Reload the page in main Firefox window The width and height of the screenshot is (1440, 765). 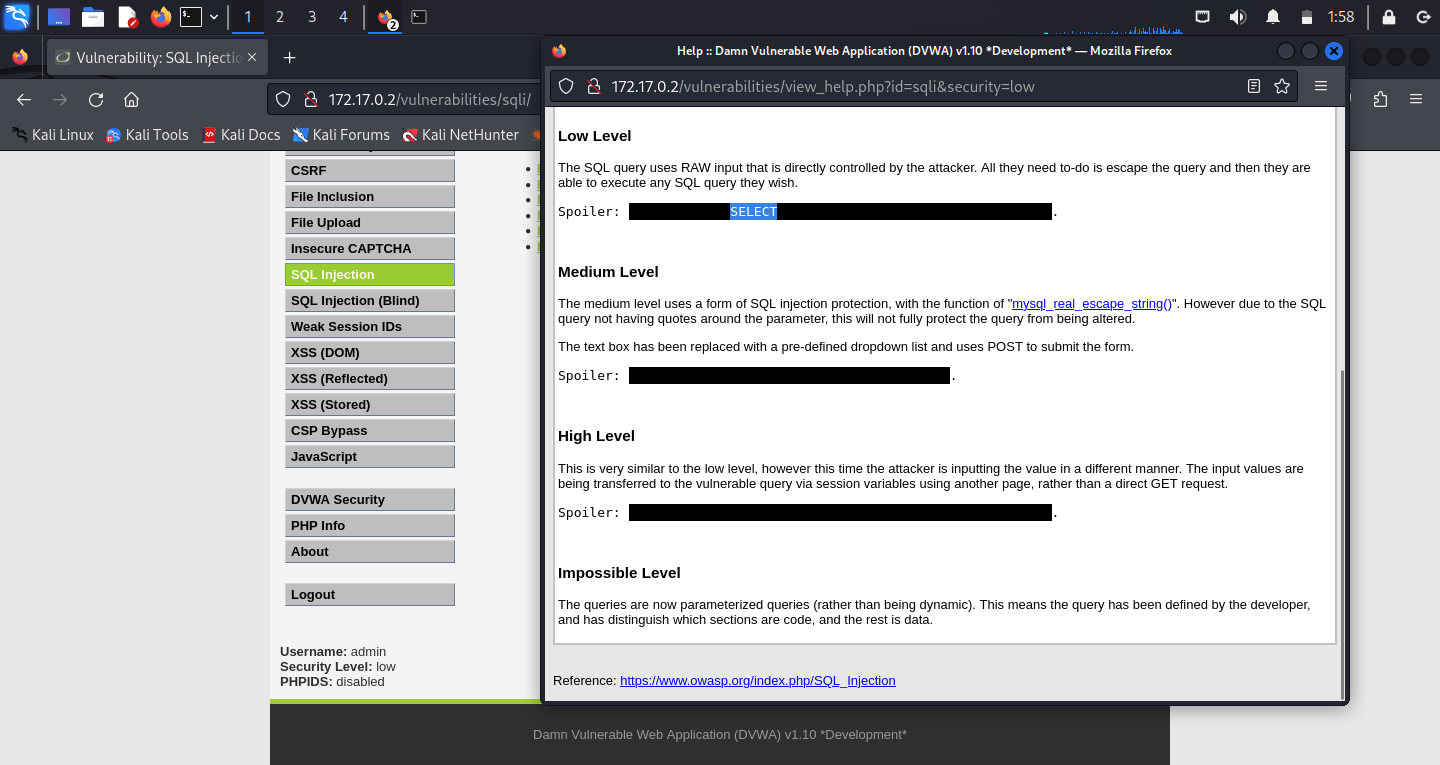96,99
